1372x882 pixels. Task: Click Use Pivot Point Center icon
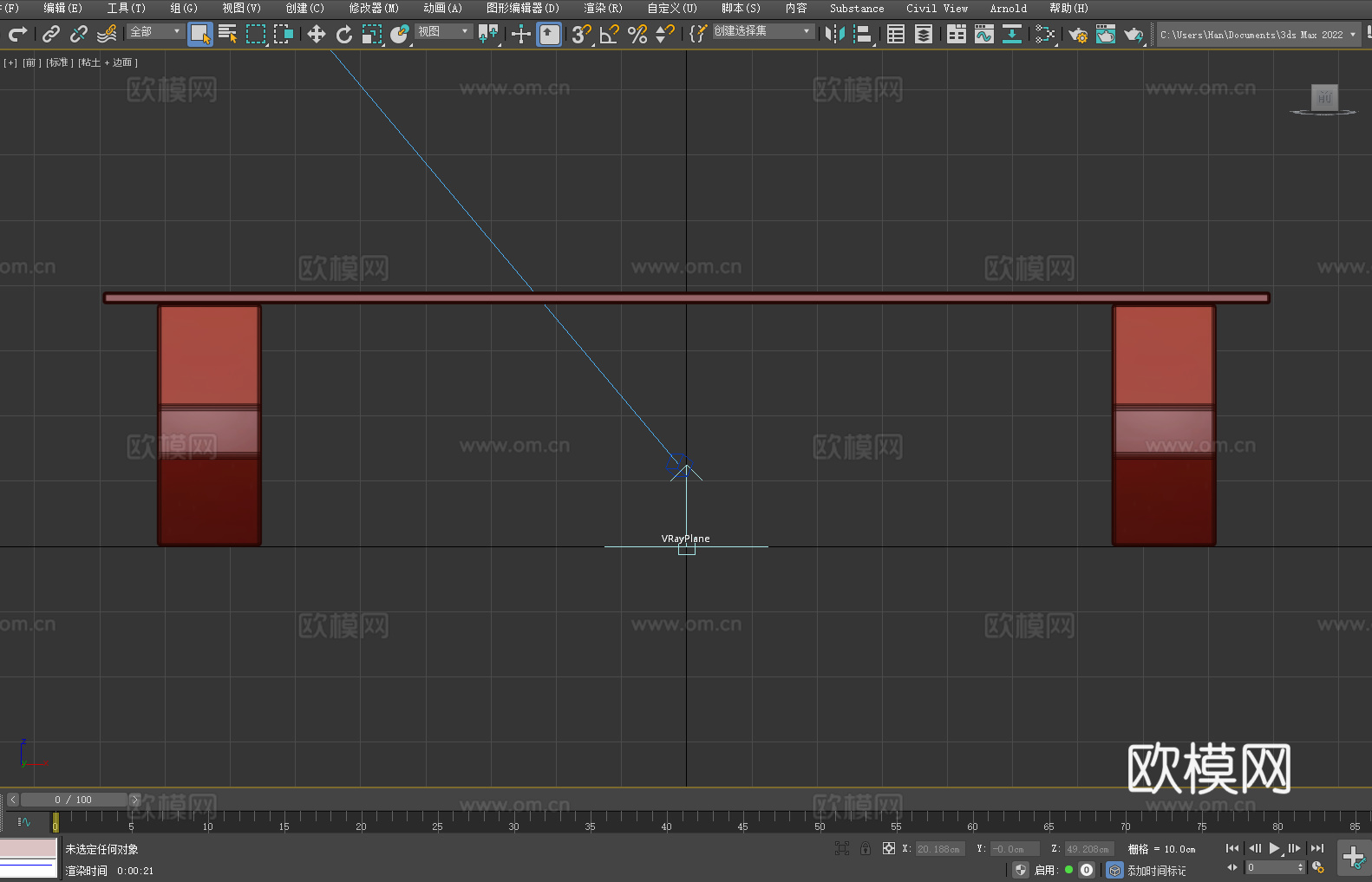(x=488, y=34)
